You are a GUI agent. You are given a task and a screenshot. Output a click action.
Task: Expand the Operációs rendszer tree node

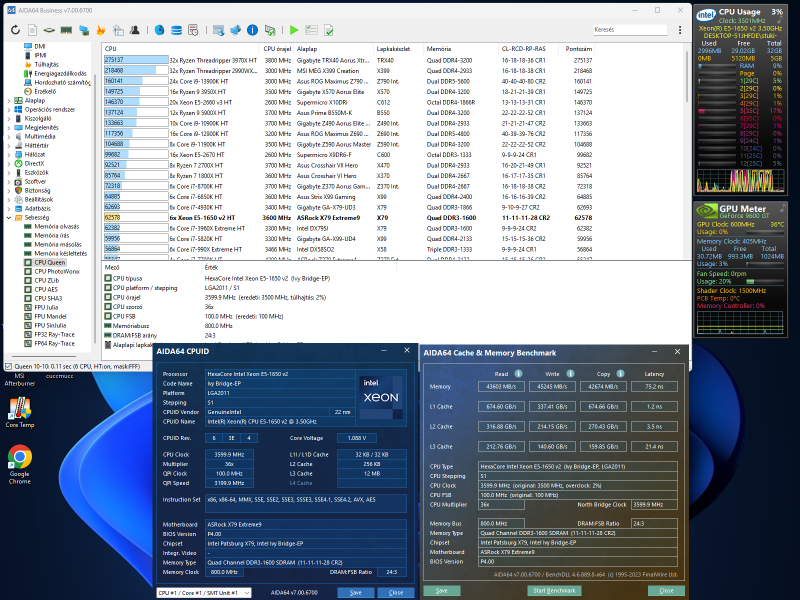[x=9, y=110]
